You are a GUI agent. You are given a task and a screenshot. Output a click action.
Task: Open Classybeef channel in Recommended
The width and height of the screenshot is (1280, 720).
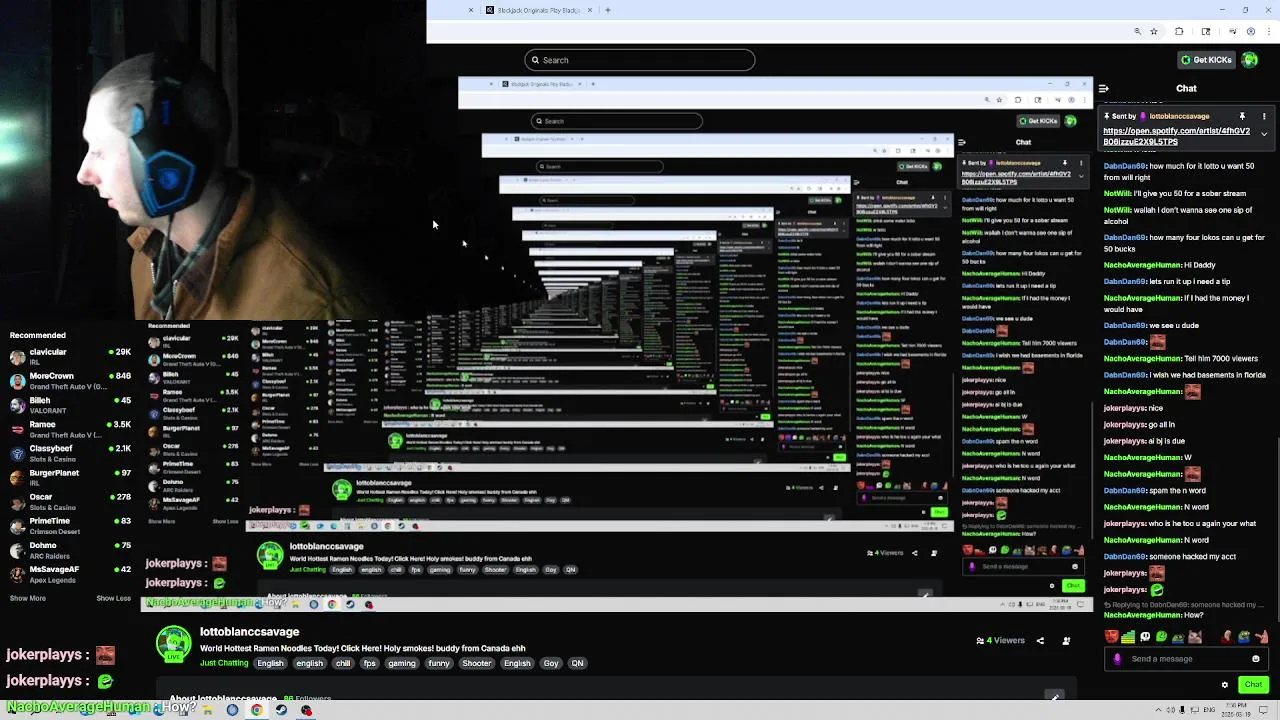point(69,453)
